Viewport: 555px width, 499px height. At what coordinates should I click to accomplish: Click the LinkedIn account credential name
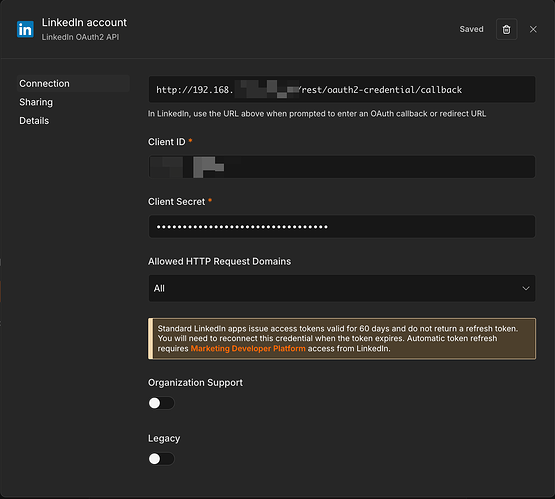84,23
